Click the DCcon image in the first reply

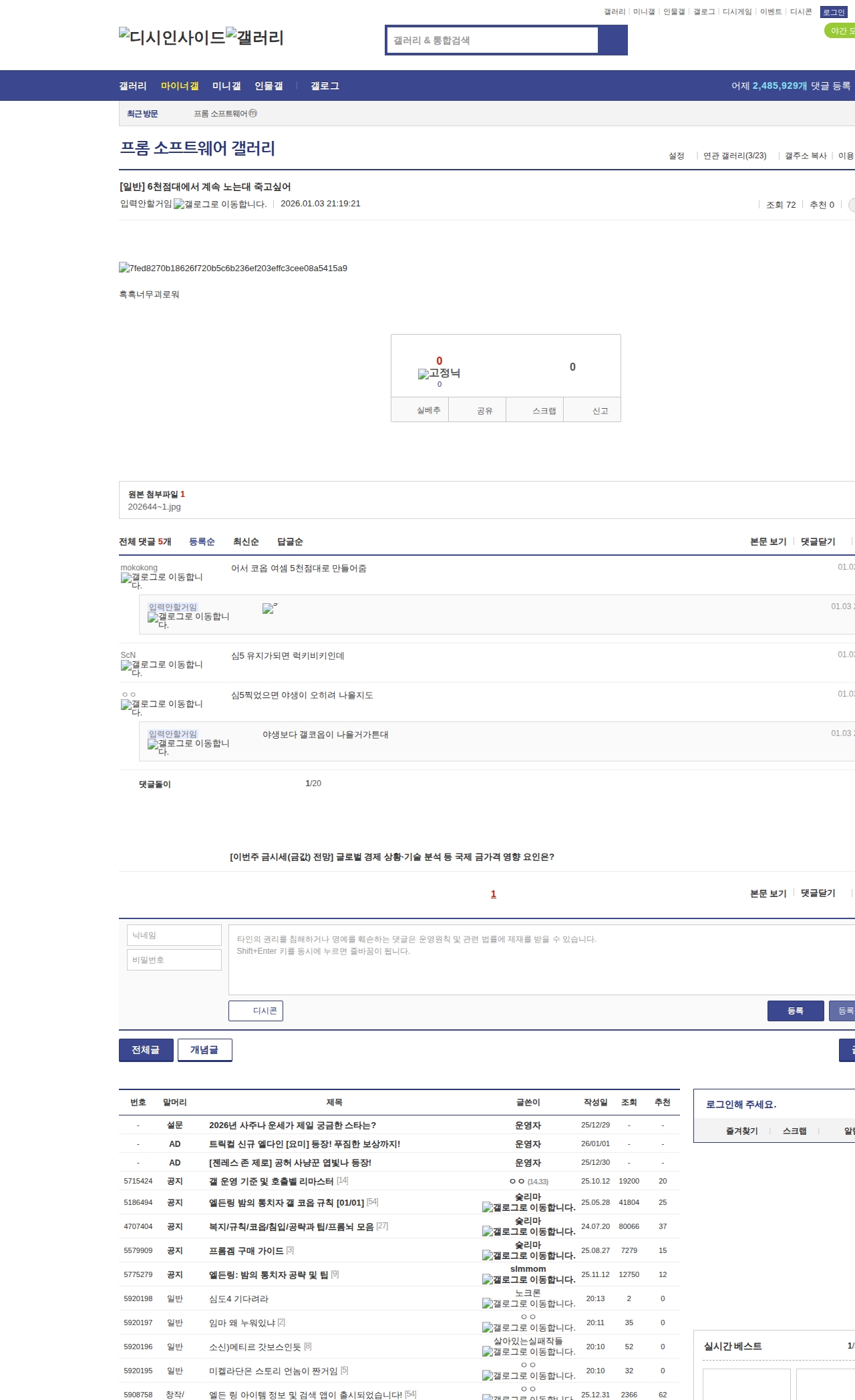tap(269, 608)
